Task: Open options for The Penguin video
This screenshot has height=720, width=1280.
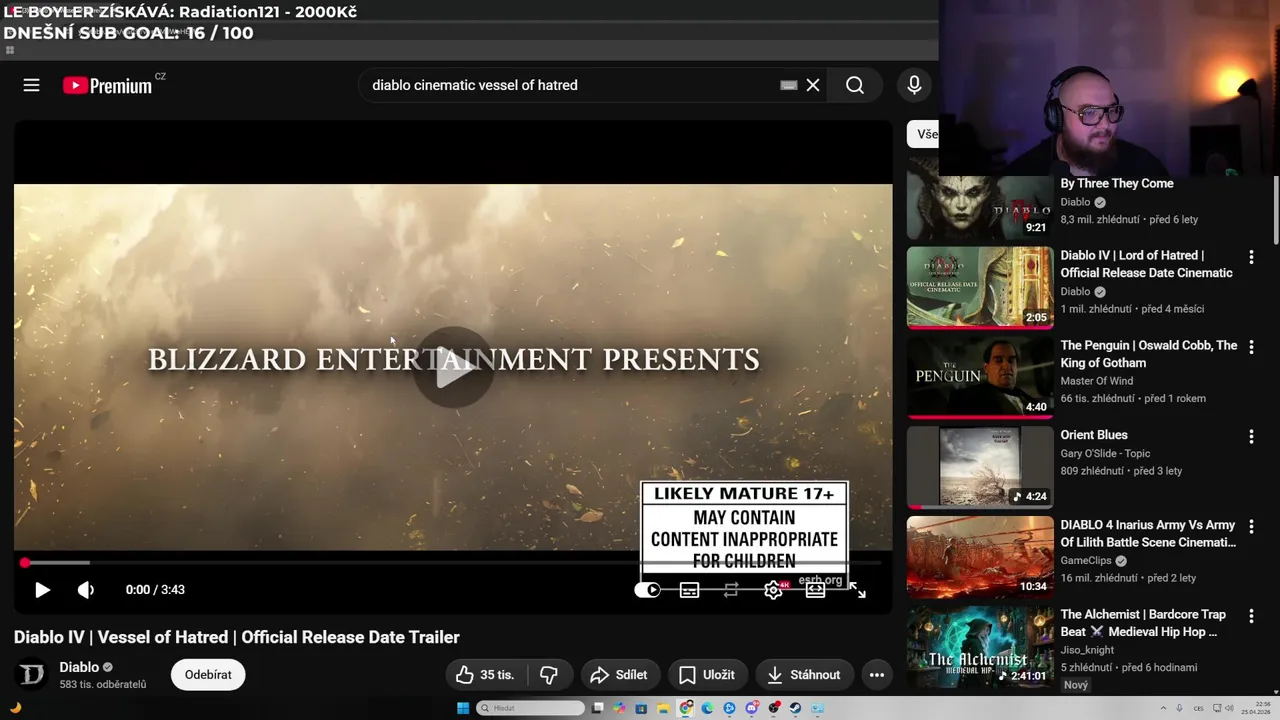Action: coord(1251,347)
